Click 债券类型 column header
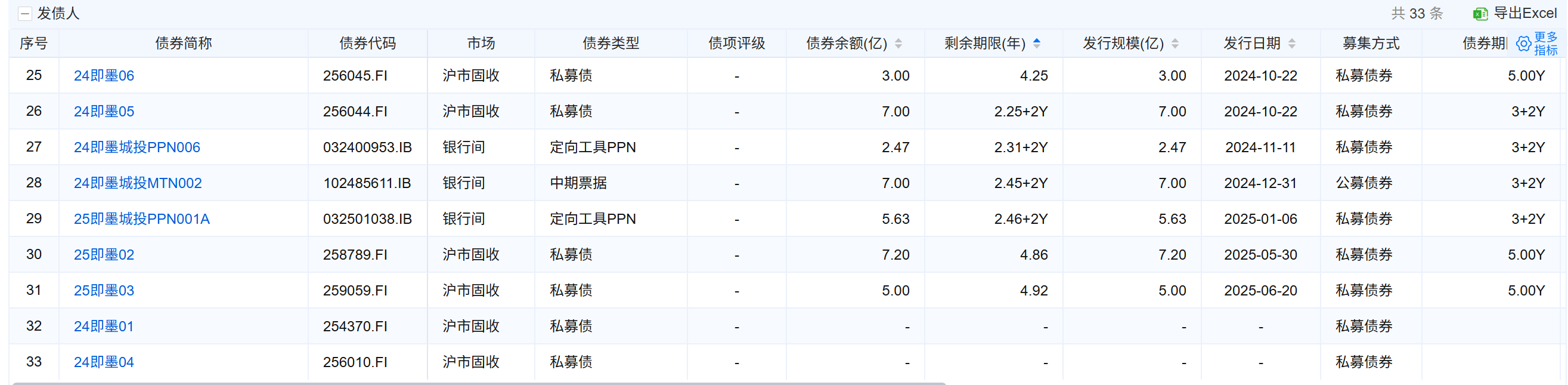 tap(611, 44)
